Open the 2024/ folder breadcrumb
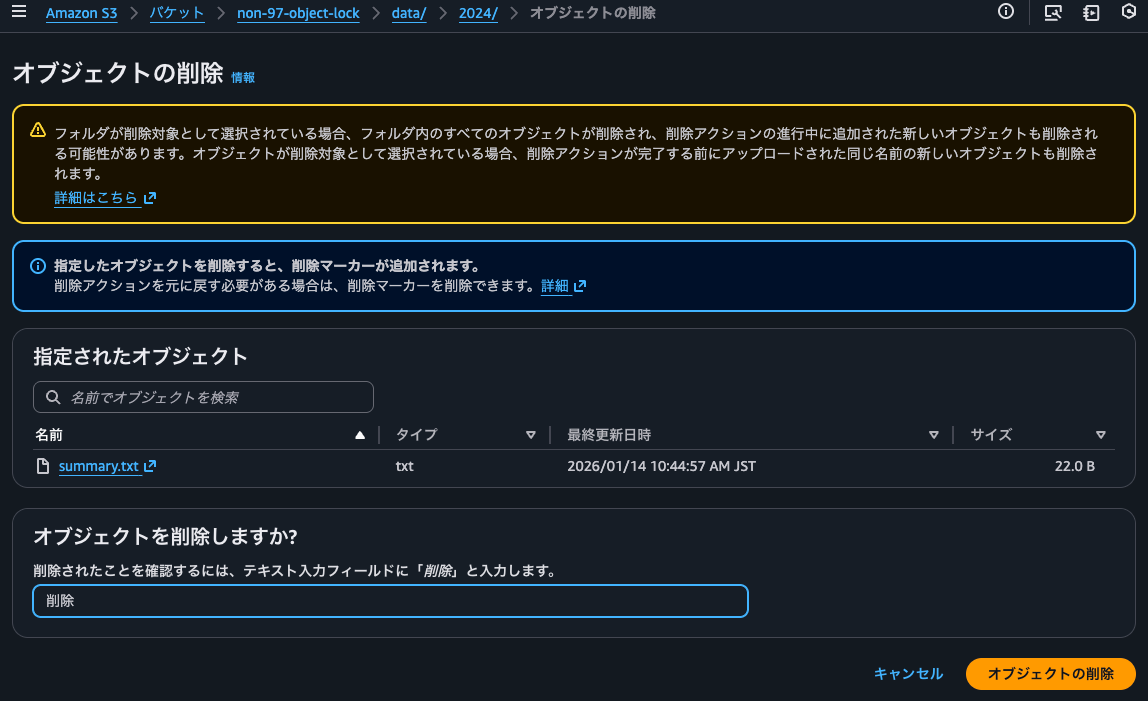Viewport: 1148px width, 701px height. pos(478,14)
